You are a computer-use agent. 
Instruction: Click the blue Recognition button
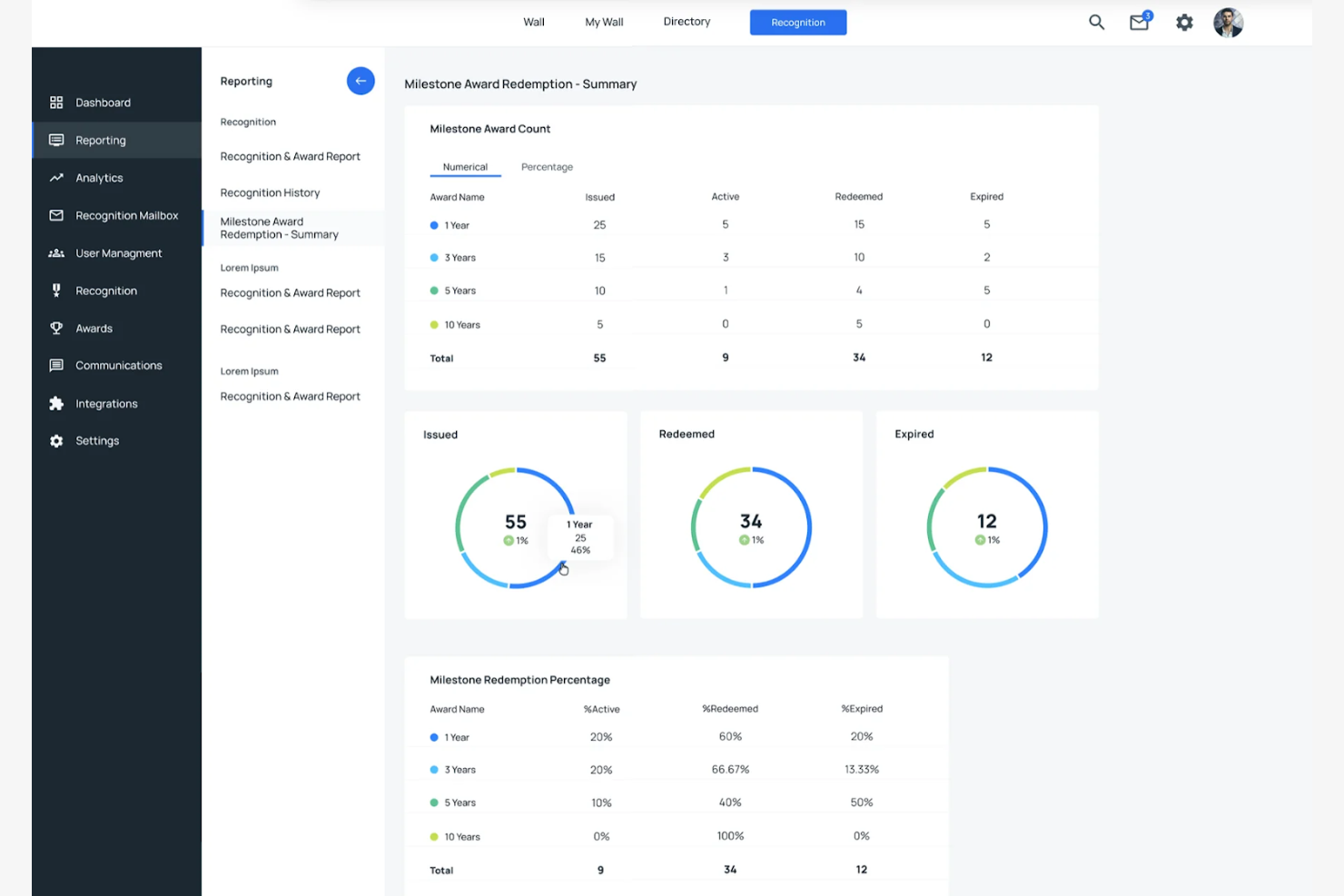click(797, 22)
